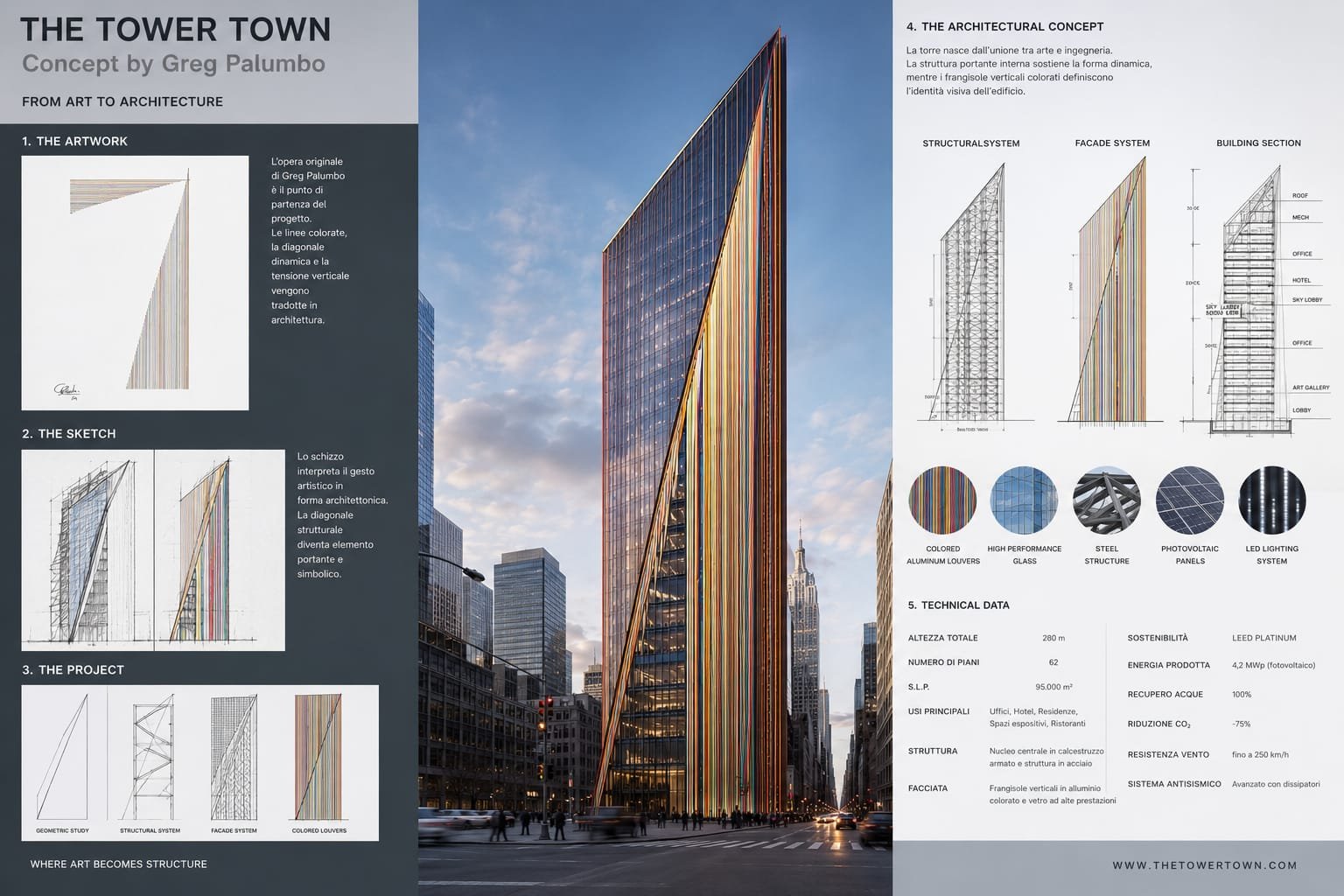Click the LED Lighting System circle
Image resolution: width=1344 pixels, height=896 pixels.
(x=1272, y=500)
